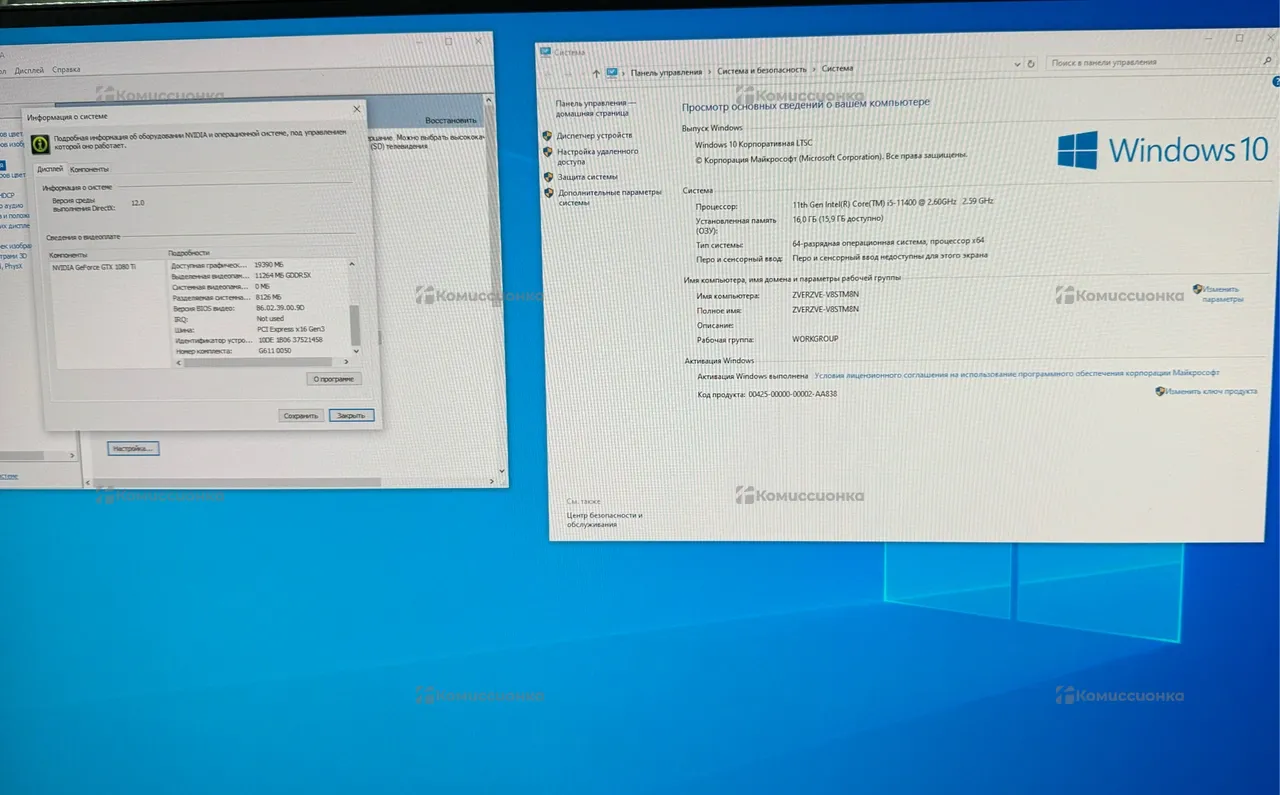
Task: Click the Сохранить button
Action: pyautogui.click(x=300, y=415)
